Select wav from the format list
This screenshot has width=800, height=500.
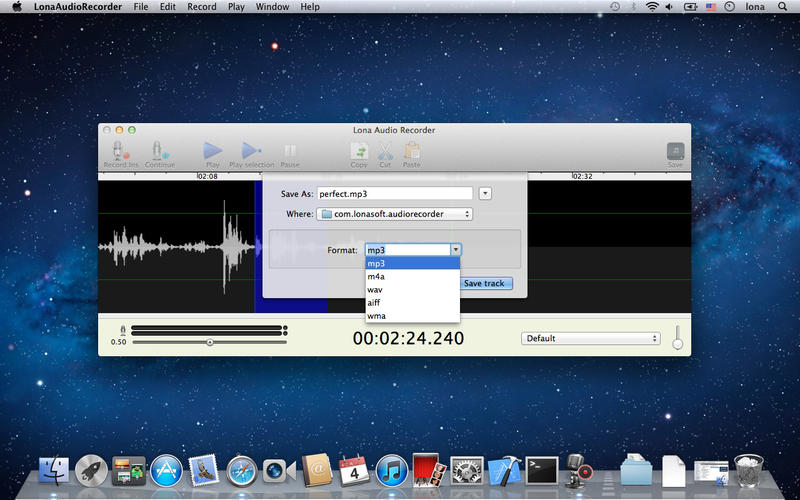click(376, 289)
